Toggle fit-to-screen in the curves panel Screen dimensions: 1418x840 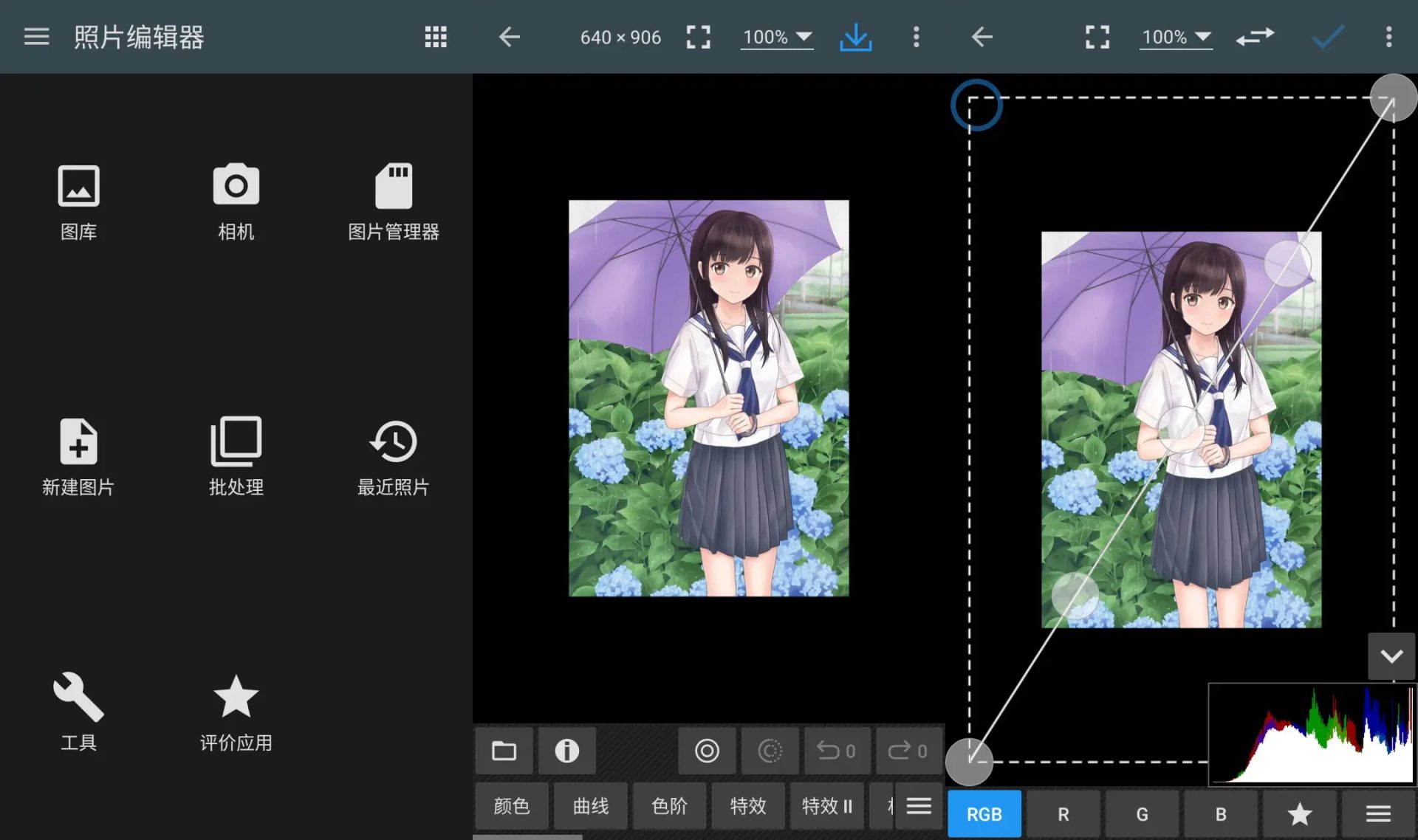[1097, 36]
